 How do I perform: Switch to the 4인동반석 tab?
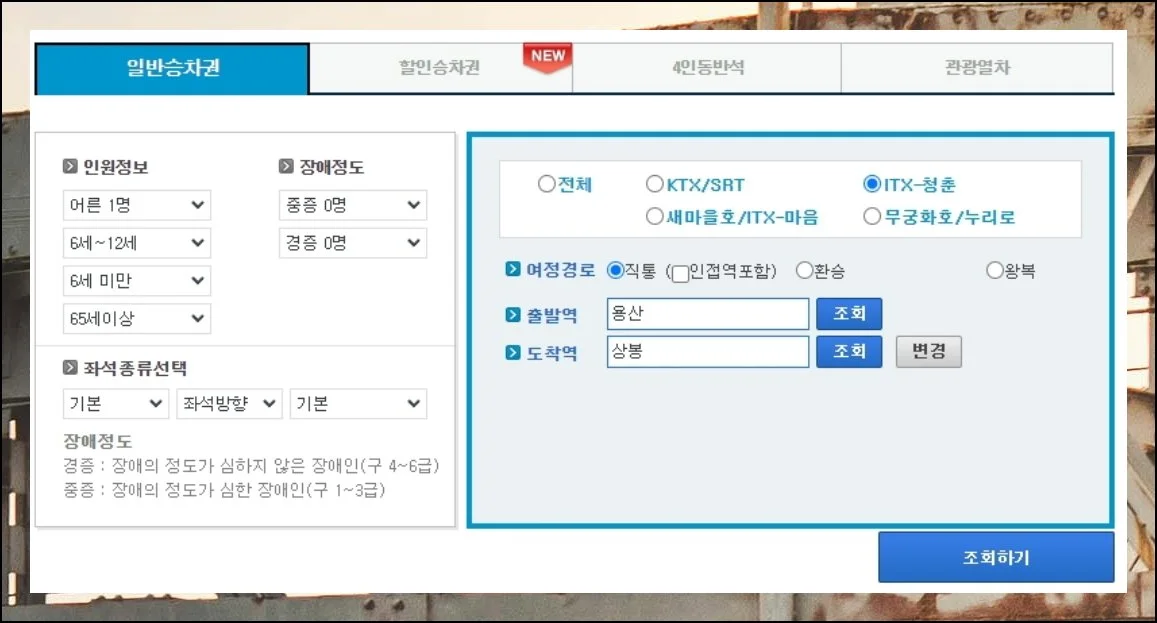coord(707,69)
